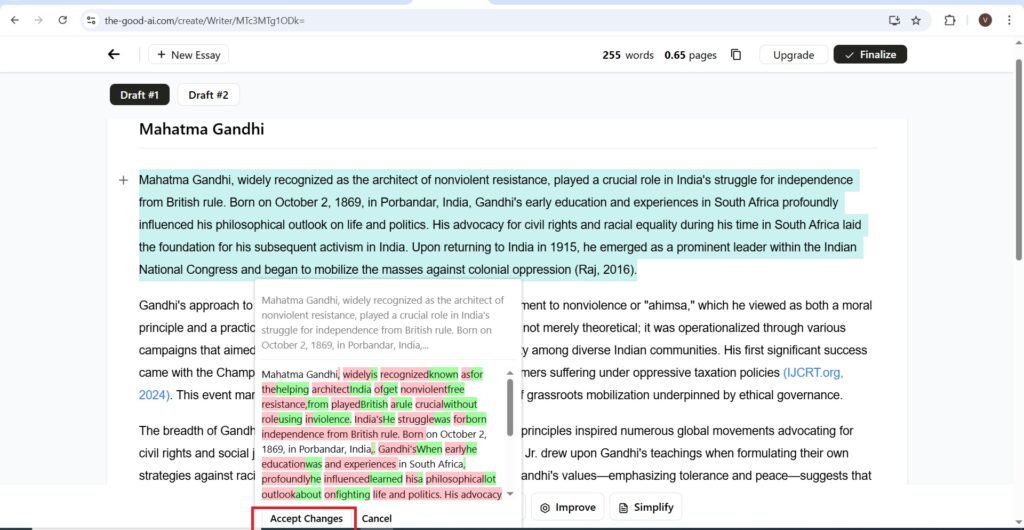This screenshot has width=1024, height=530.
Task: Click the diff preview scrollbar down arrow
Action: tap(510, 494)
